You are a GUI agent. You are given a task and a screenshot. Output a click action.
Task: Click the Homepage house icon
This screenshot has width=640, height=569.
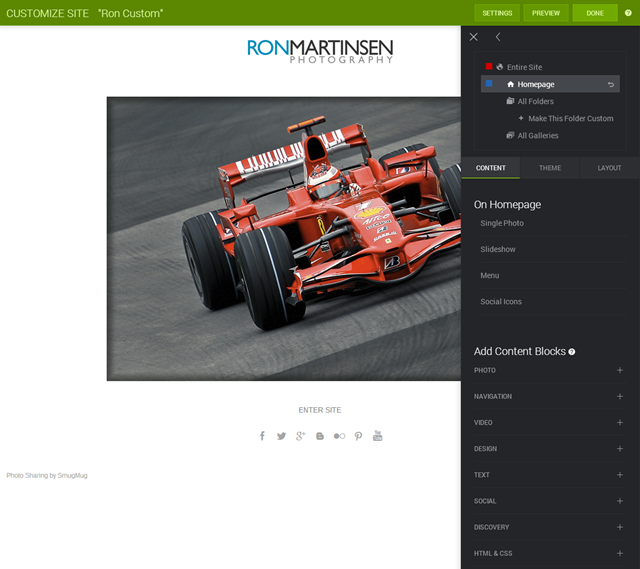[510, 84]
